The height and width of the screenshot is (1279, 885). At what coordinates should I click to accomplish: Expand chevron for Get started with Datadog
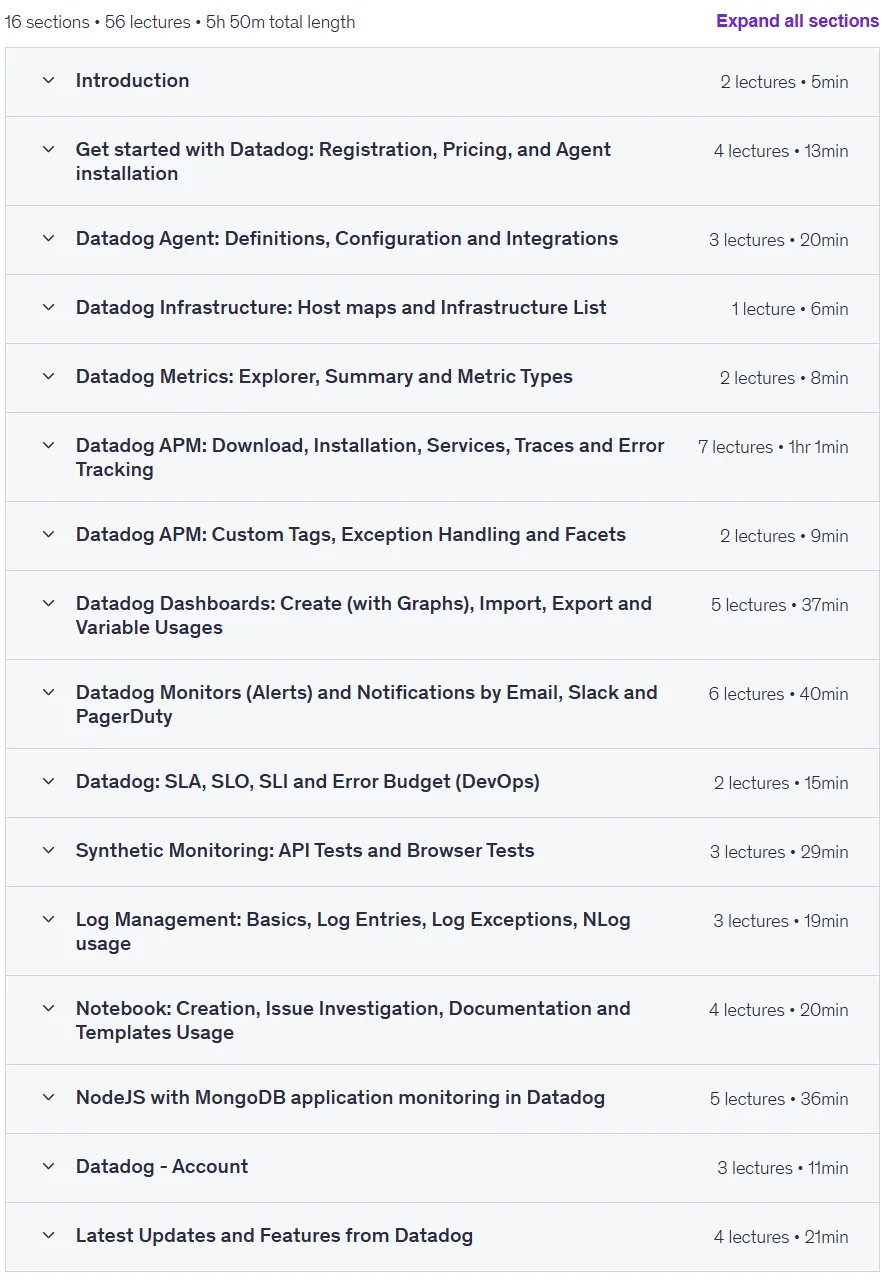(x=48, y=149)
